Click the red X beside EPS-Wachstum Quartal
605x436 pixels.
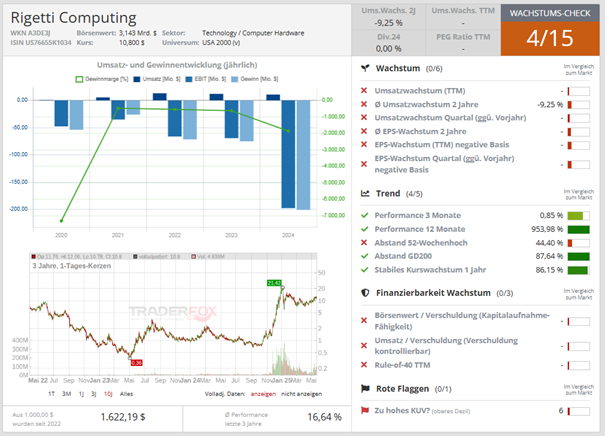pyautogui.click(x=364, y=164)
